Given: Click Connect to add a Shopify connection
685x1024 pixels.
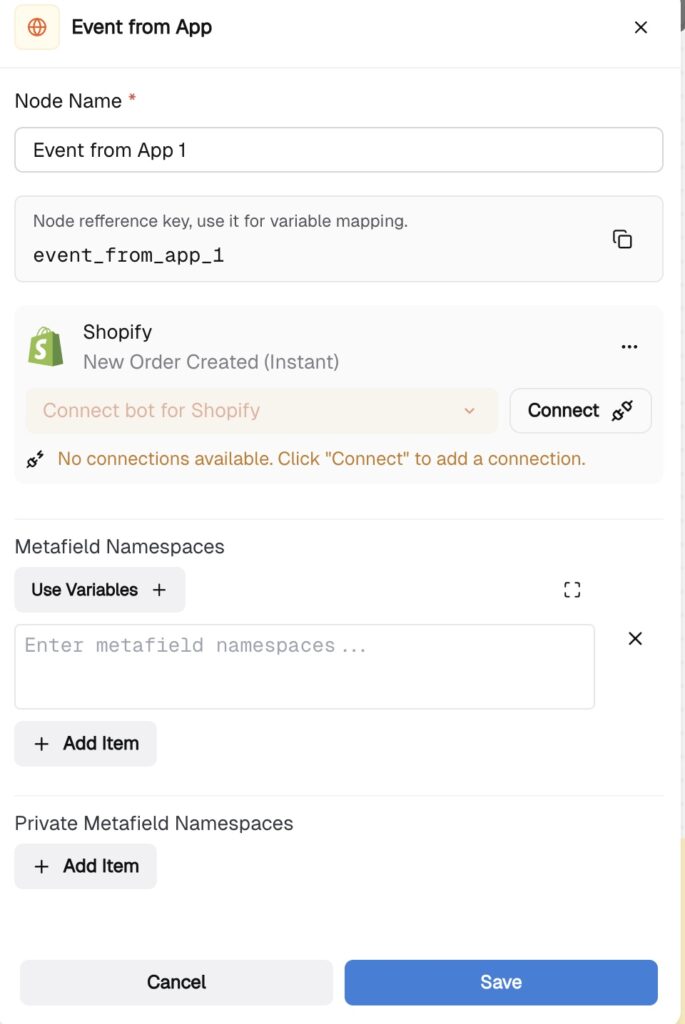Looking at the screenshot, I should tap(580, 411).
